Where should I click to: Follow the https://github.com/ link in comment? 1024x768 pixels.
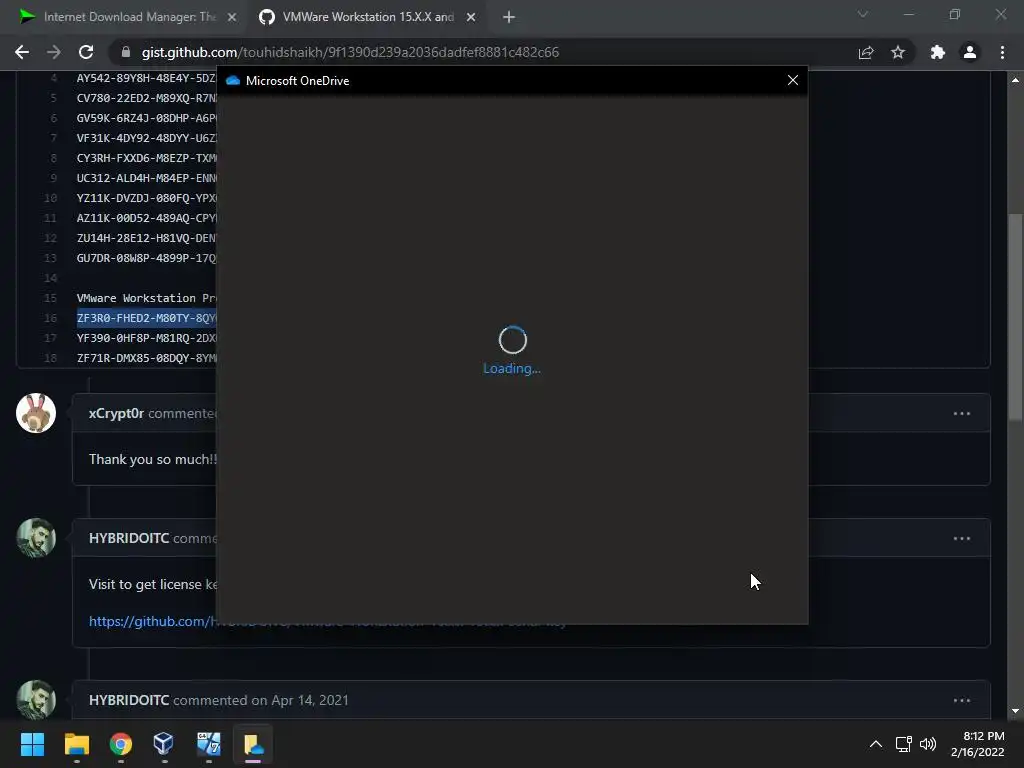[152, 621]
